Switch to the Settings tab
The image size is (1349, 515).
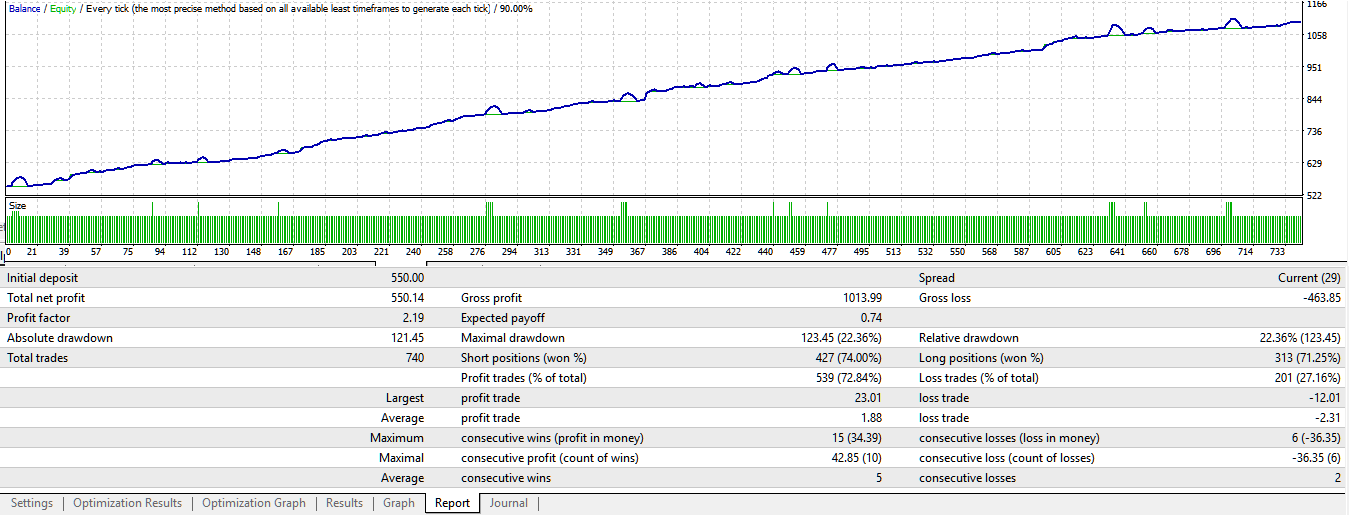pyautogui.click(x=32, y=503)
